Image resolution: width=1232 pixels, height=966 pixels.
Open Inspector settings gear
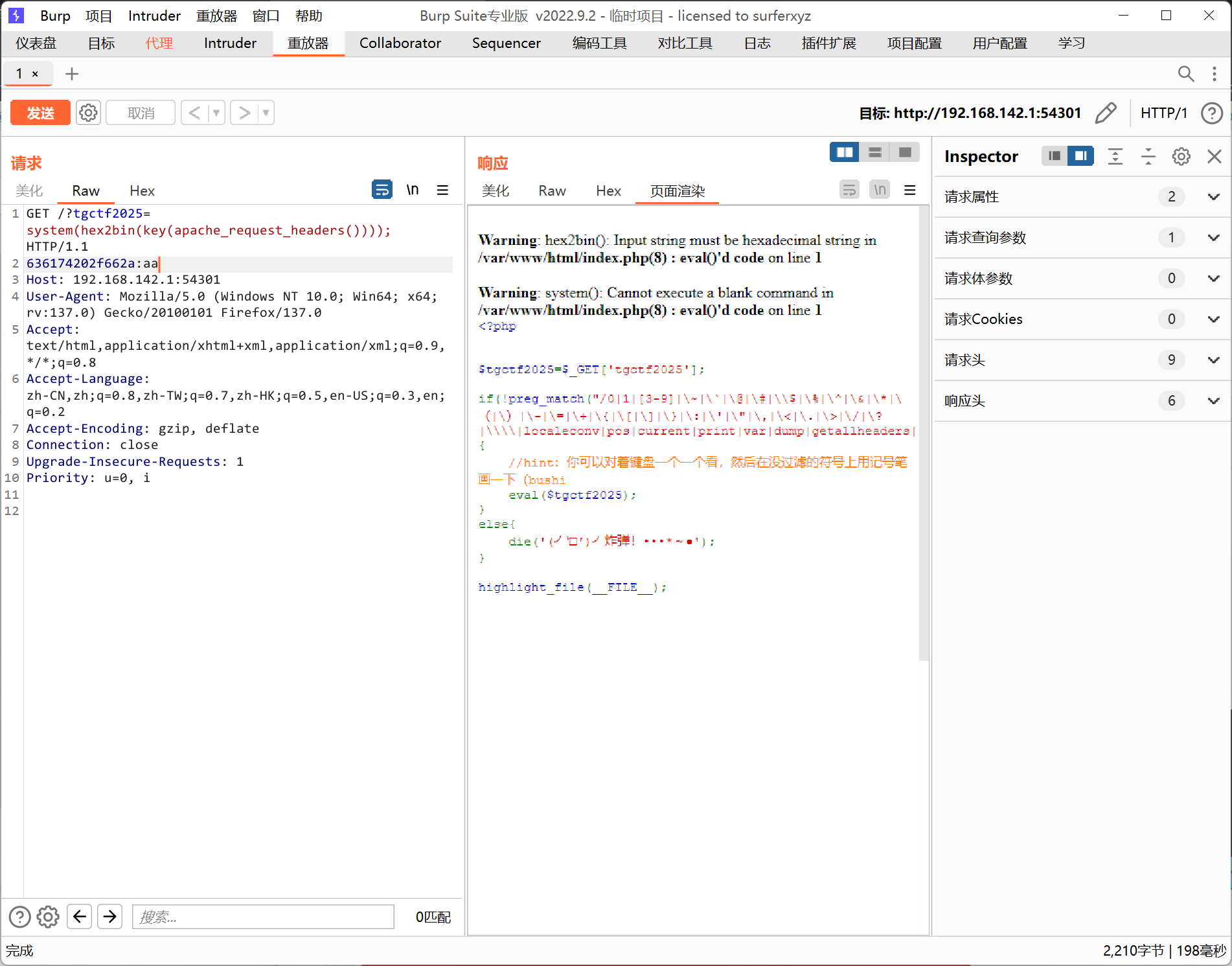tap(1181, 156)
